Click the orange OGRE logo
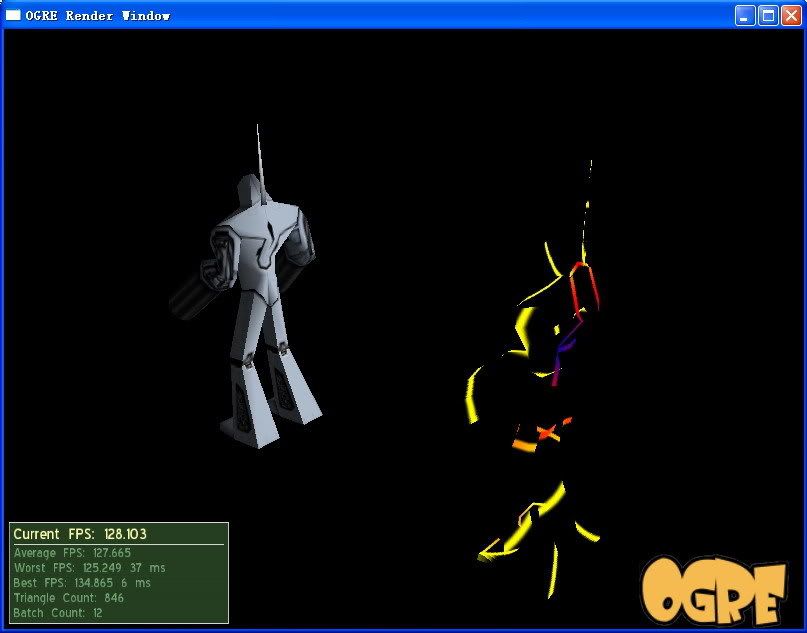The image size is (807, 633). point(714,589)
